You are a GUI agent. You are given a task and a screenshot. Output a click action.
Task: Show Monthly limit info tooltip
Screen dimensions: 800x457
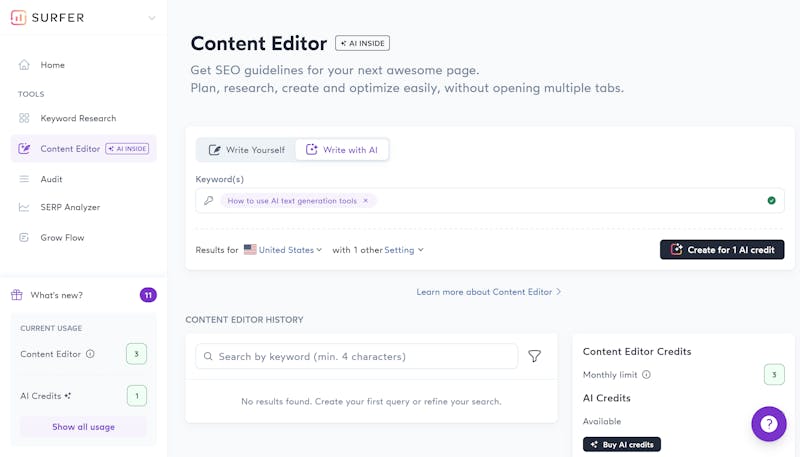[x=646, y=375]
